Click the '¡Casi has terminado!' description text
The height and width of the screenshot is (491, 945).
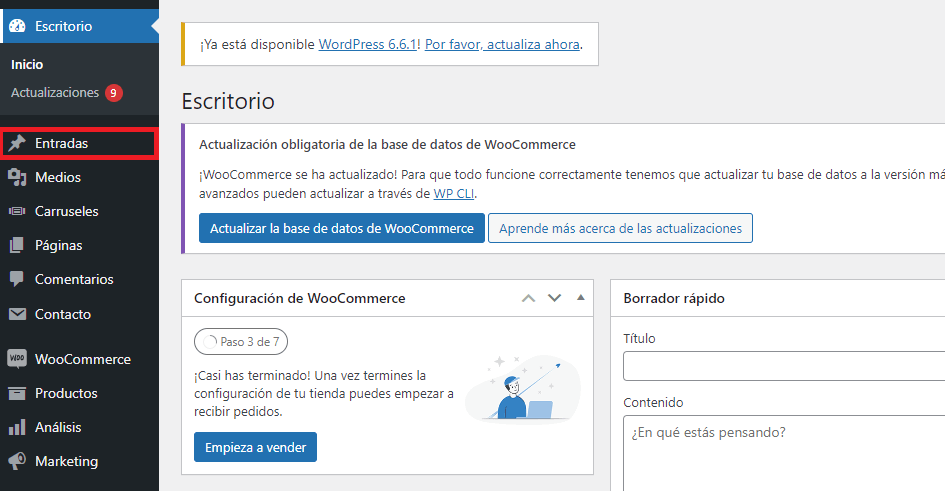click(324, 393)
